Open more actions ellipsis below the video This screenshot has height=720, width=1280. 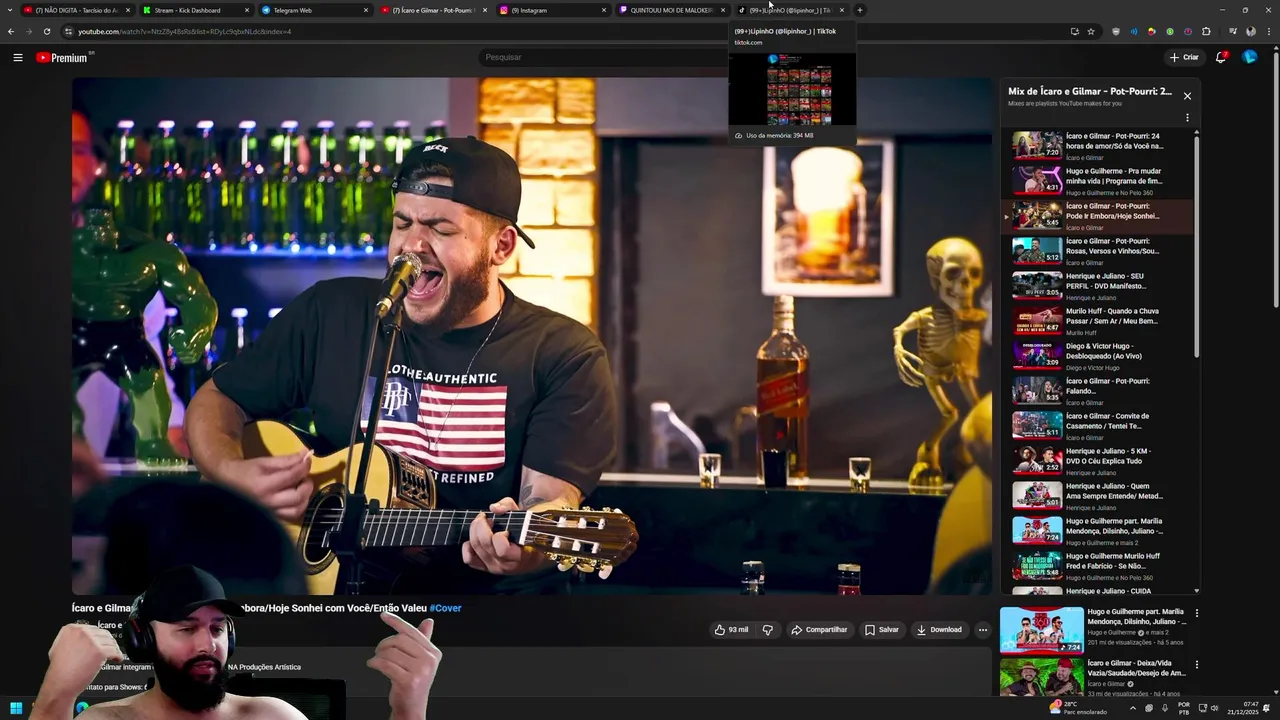tap(983, 630)
